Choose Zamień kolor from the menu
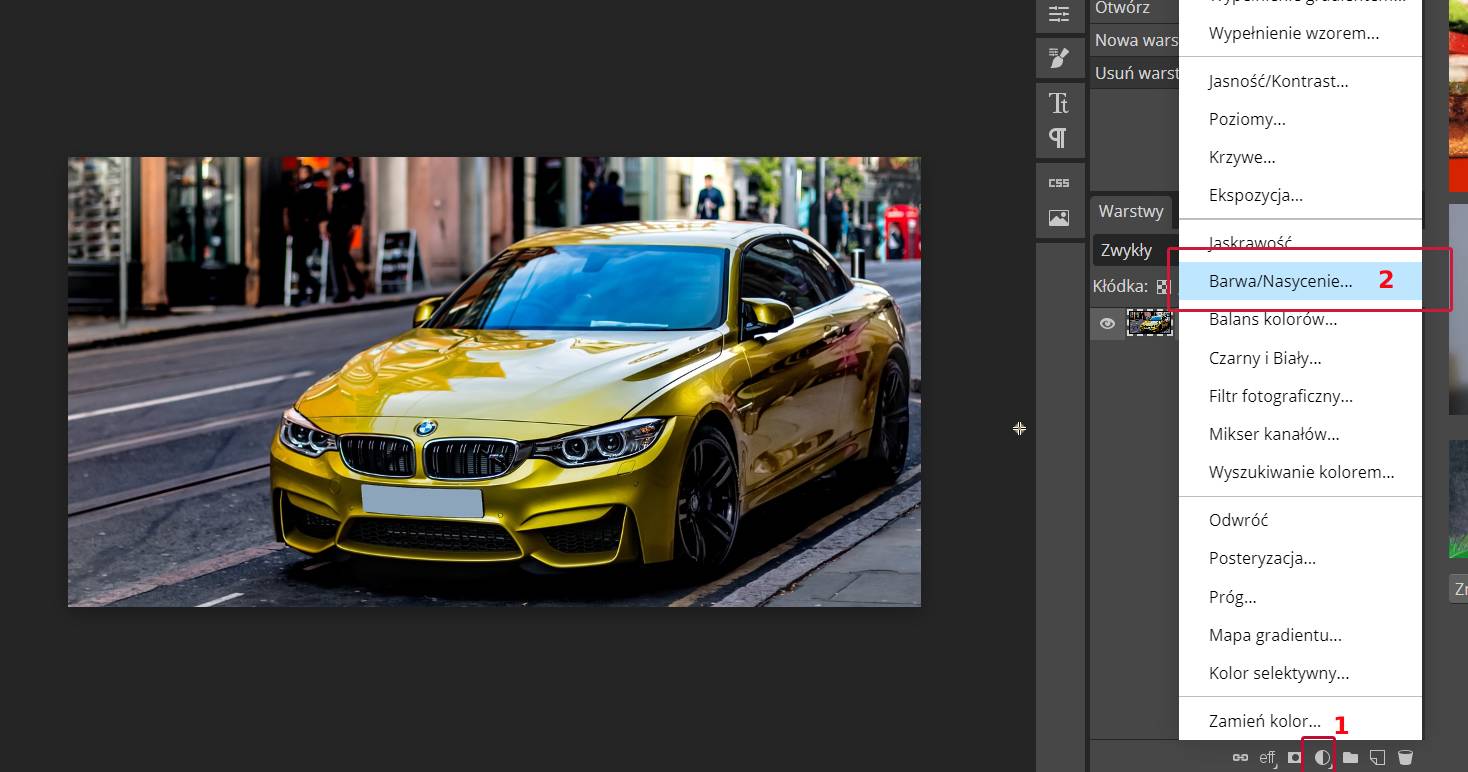 [x=1300, y=721]
